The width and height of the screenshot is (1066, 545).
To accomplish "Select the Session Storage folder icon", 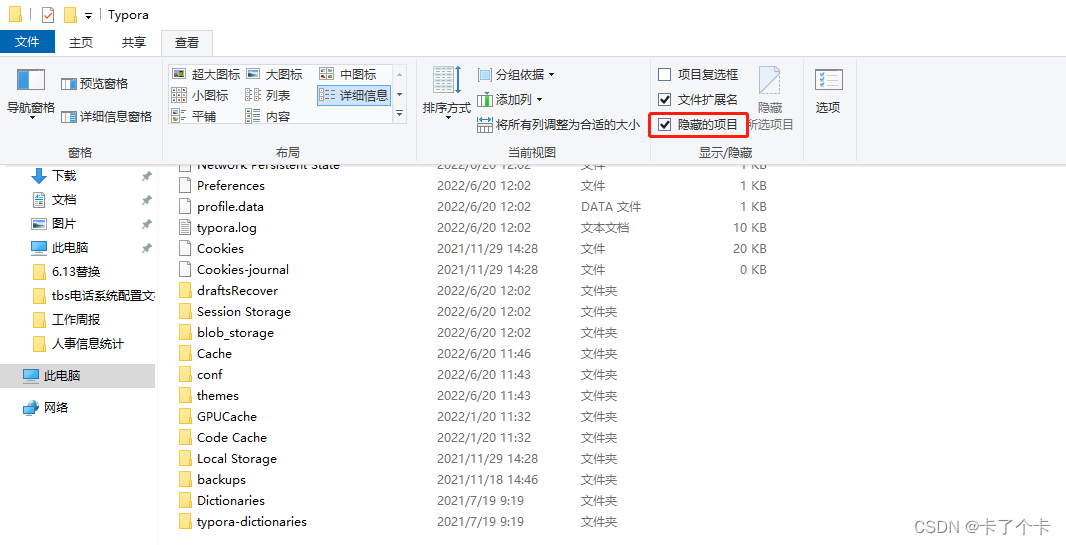I will (x=185, y=312).
